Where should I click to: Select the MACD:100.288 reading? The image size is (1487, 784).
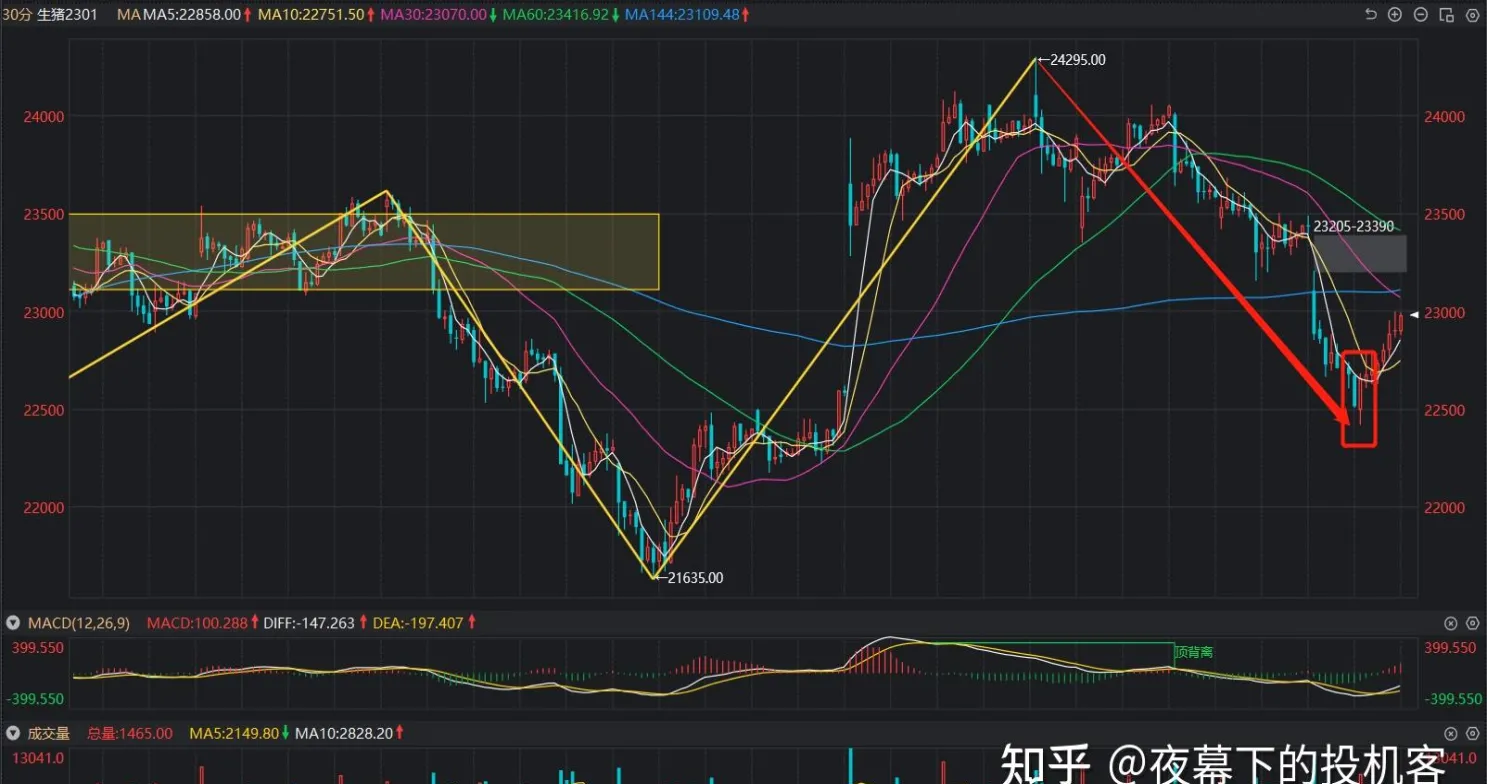point(196,623)
